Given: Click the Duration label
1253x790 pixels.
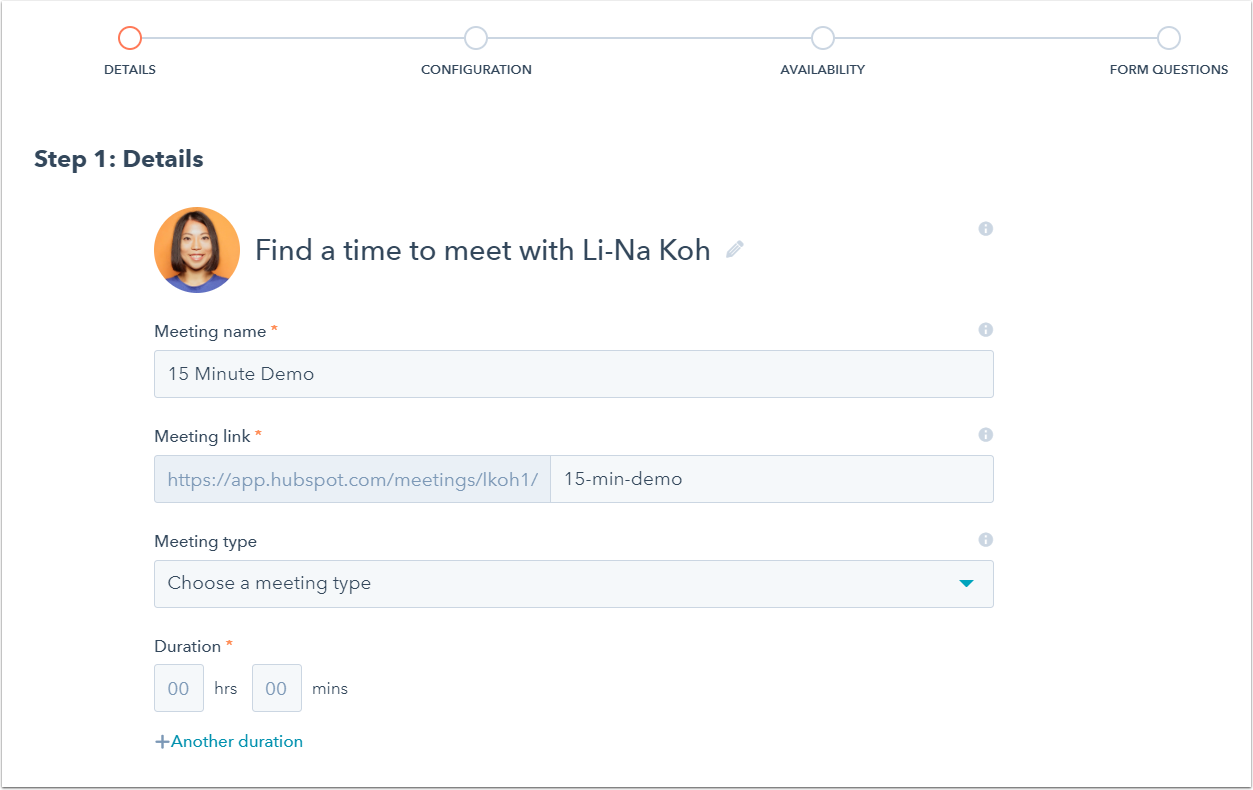Looking at the screenshot, I should tap(187, 646).
